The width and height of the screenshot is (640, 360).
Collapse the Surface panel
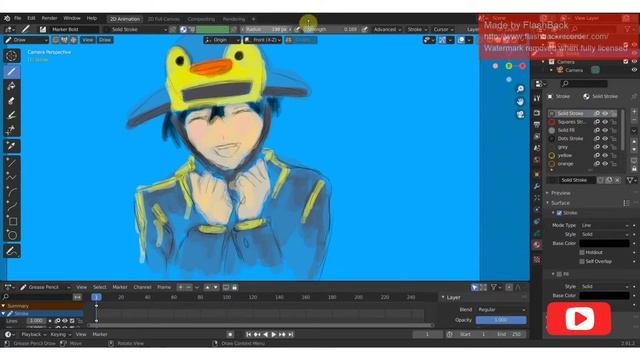(560, 203)
